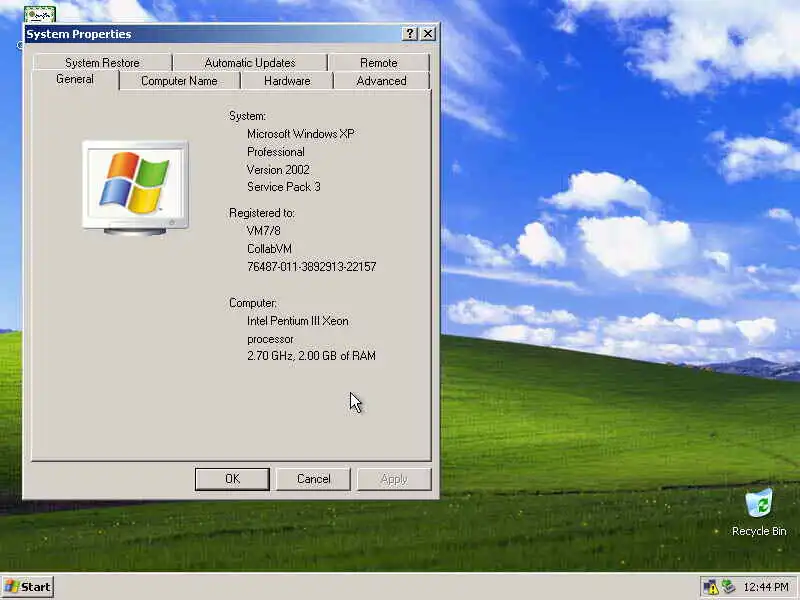Viewport: 800px width, 600px height.
Task: Click the 'Registered to:' label
Action: (262, 213)
